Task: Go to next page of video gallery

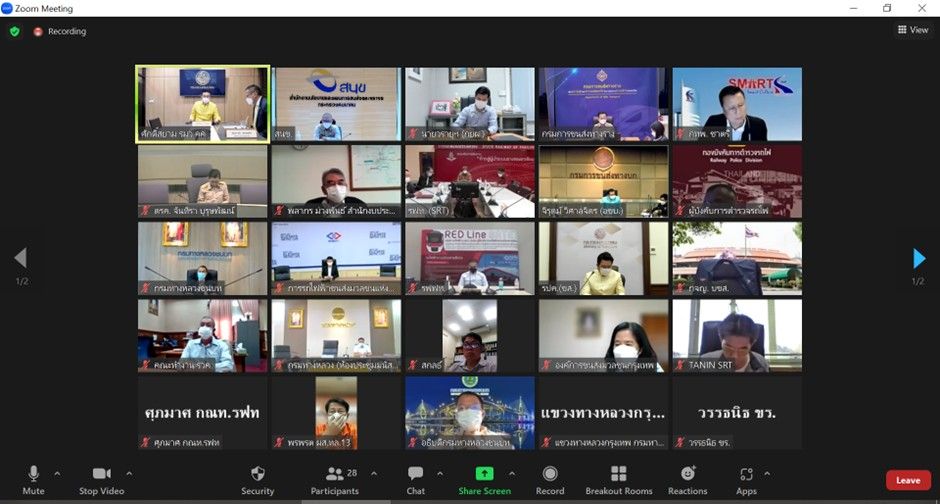Action: coord(919,259)
